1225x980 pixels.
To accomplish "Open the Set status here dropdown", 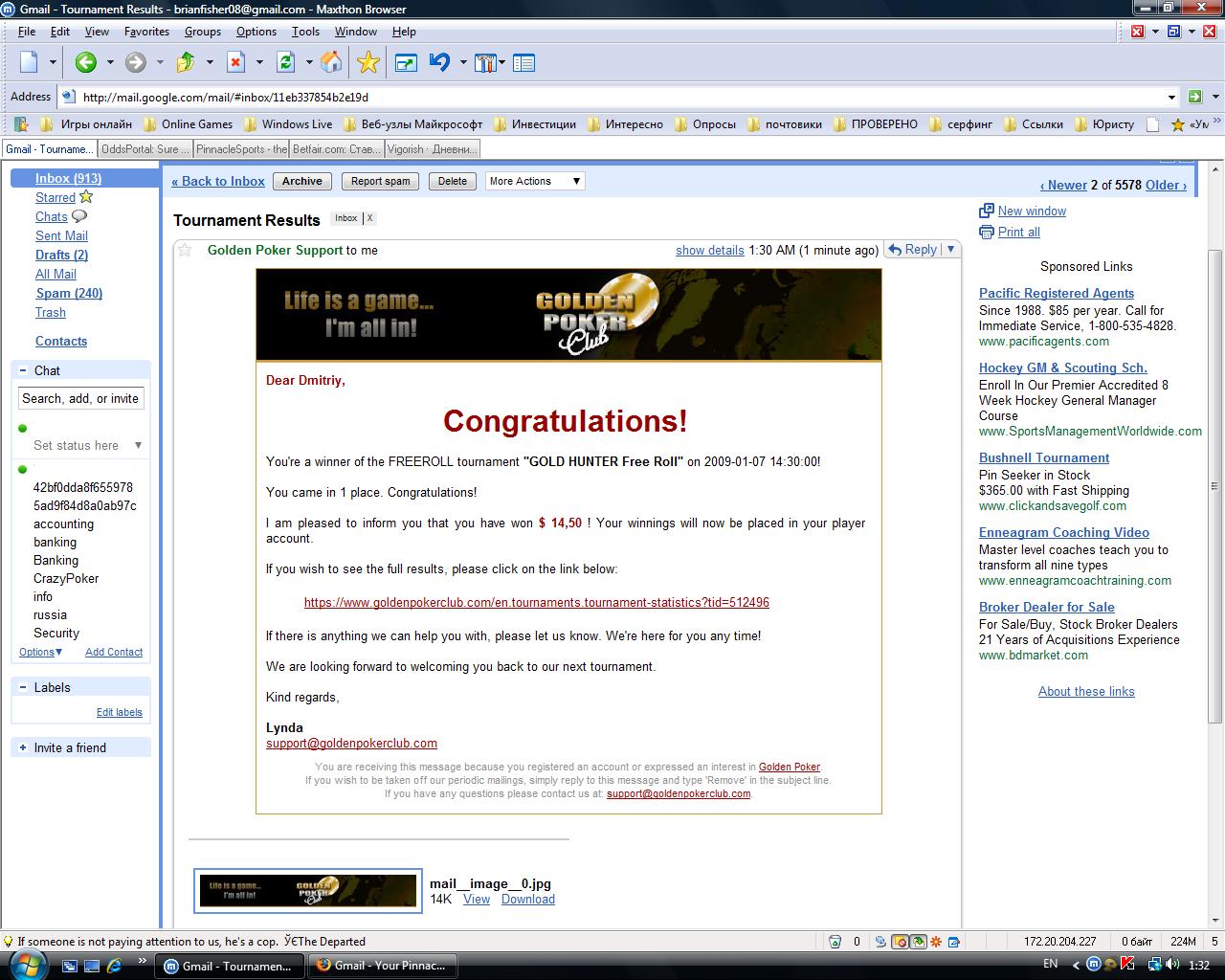I will (138, 445).
